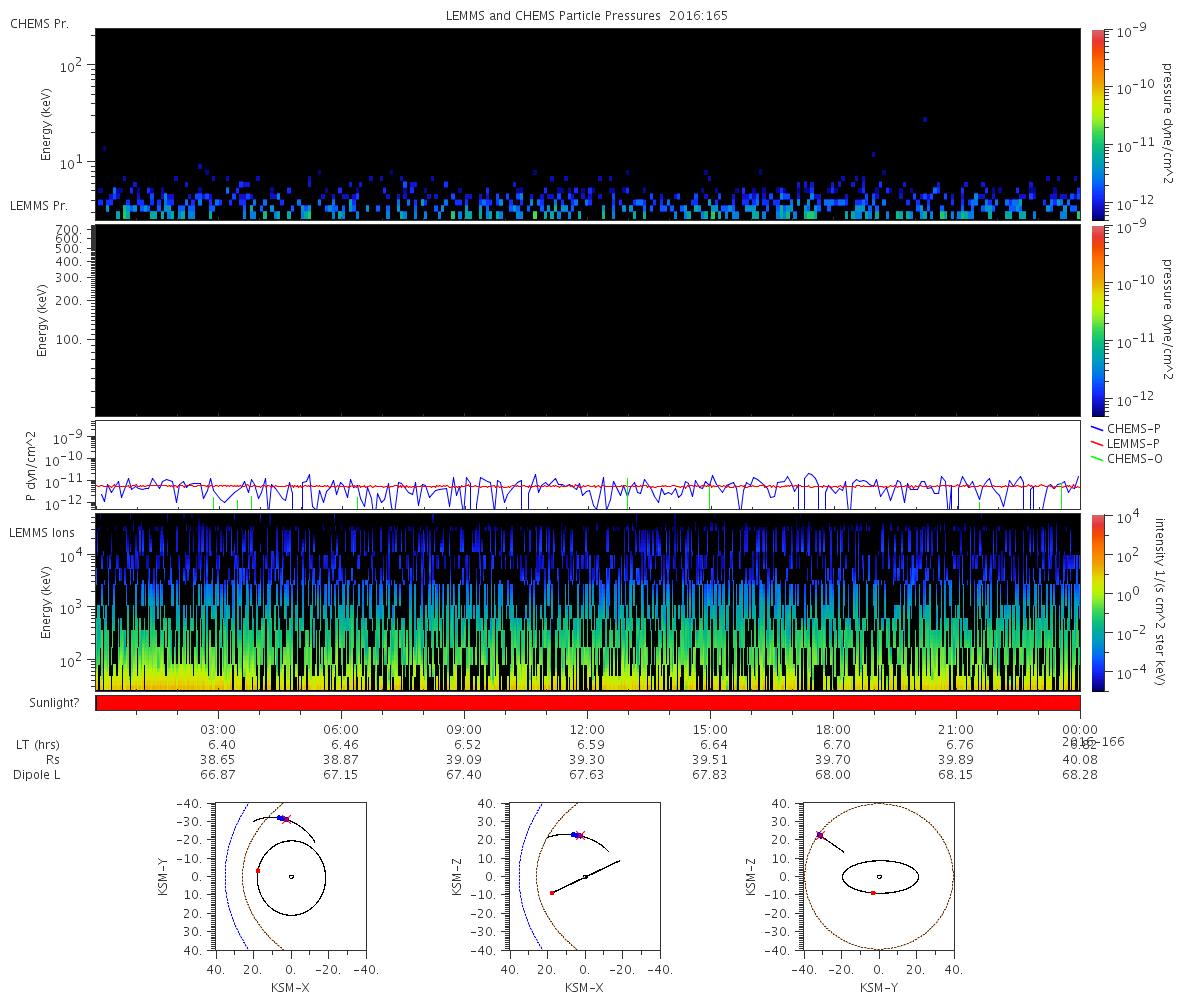Click the 18:00 time axis label
Viewport: 1200px width, 1000px height.
click(x=833, y=730)
